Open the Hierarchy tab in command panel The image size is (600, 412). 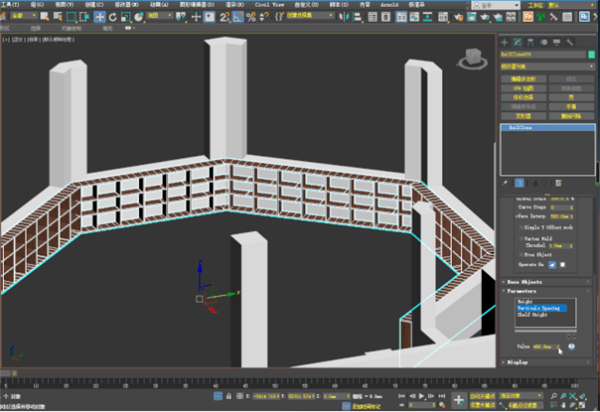click(x=532, y=43)
